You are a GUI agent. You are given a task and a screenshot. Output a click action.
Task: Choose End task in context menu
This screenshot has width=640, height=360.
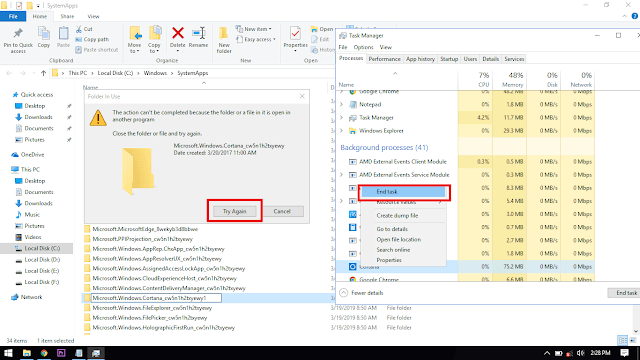coord(404,191)
